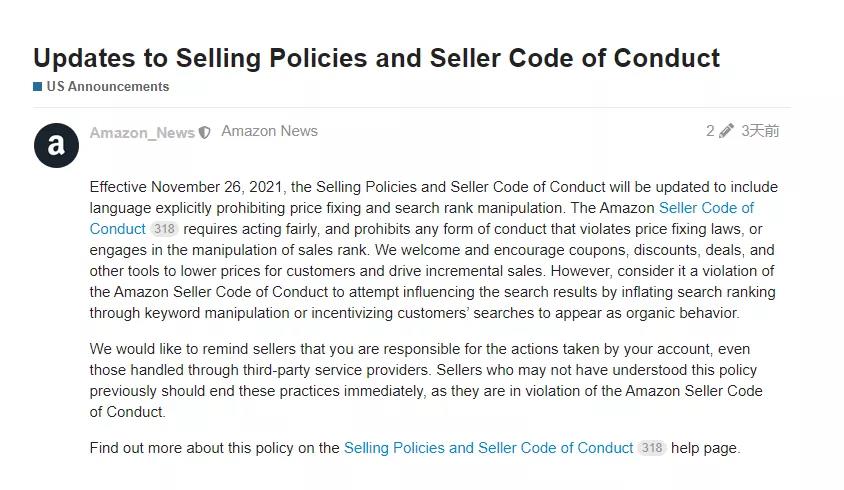Image resolution: width=844 pixels, height=490 pixels.
Task: Open Selling Policies and Seller Code of Conduct help page link
Action: pyautogui.click(x=488, y=448)
